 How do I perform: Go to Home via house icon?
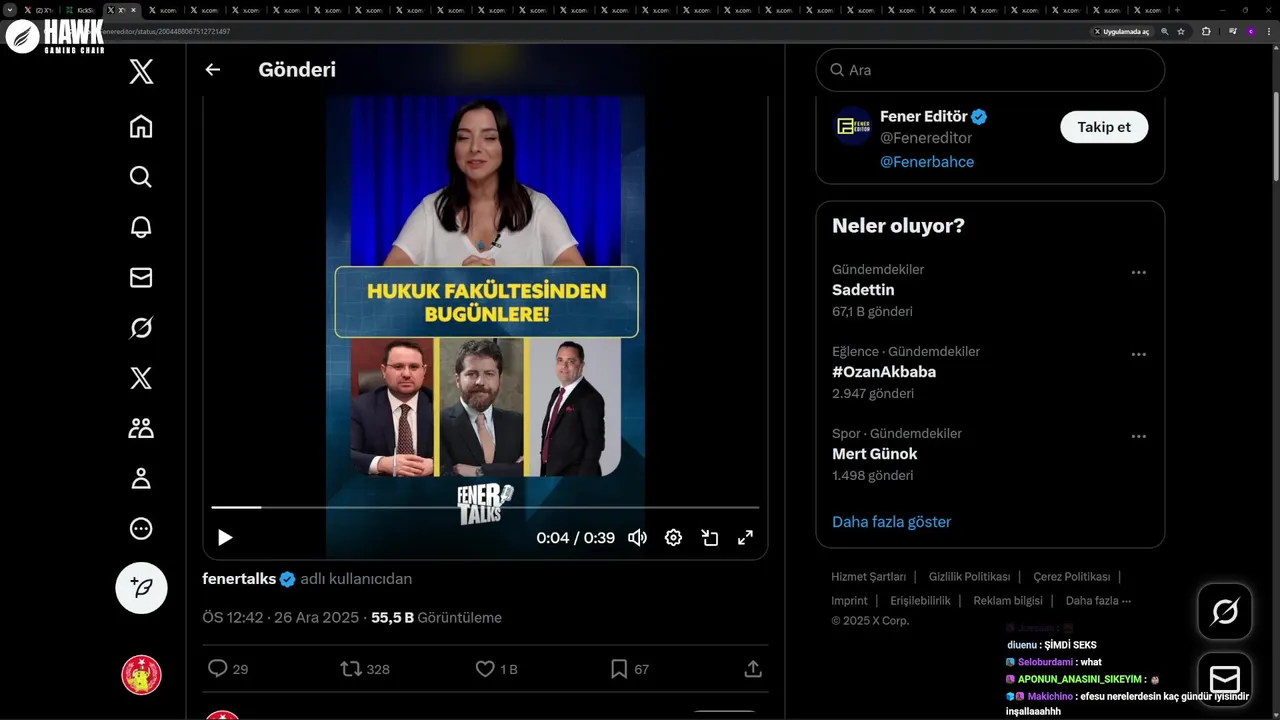click(141, 126)
